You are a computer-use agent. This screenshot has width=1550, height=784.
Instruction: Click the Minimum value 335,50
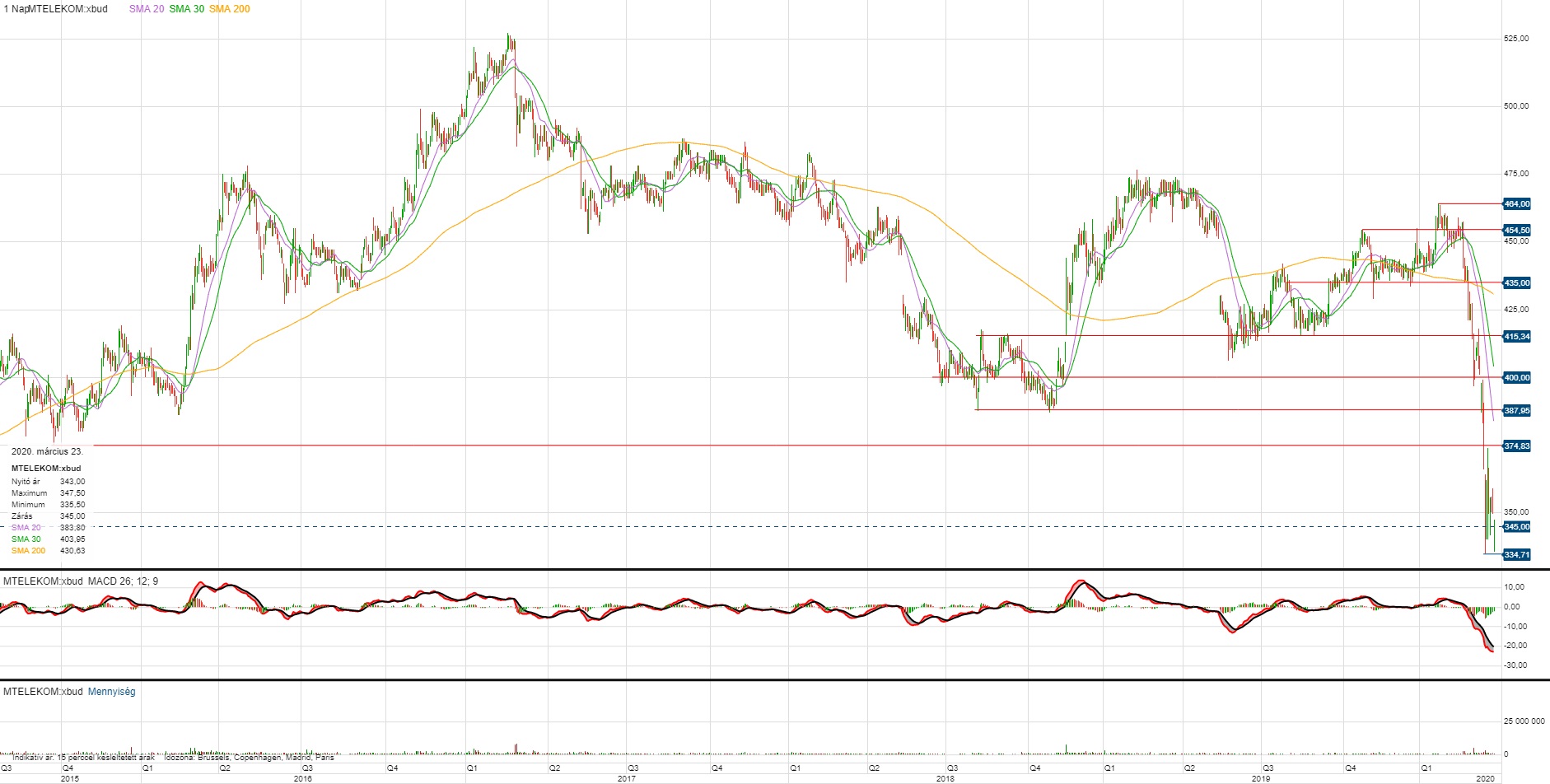(72, 505)
